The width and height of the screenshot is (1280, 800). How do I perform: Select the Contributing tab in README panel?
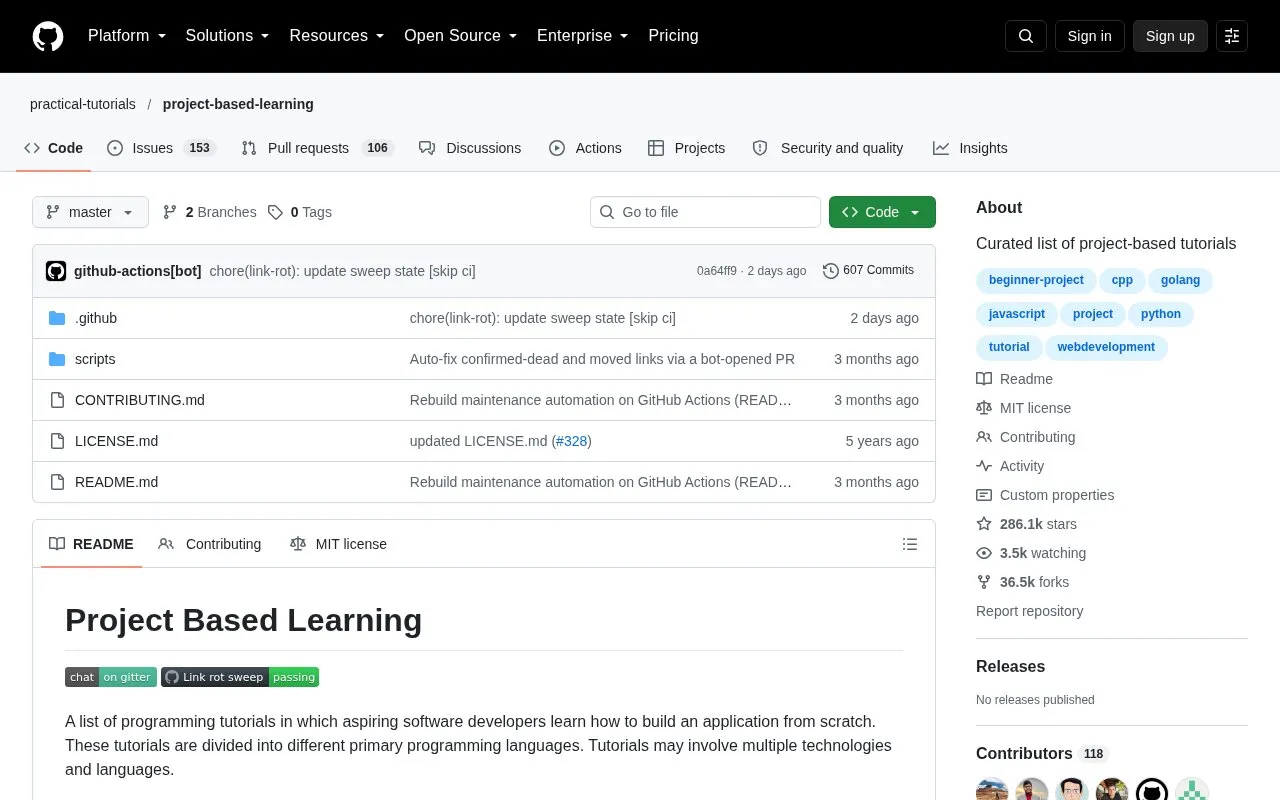pos(210,544)
